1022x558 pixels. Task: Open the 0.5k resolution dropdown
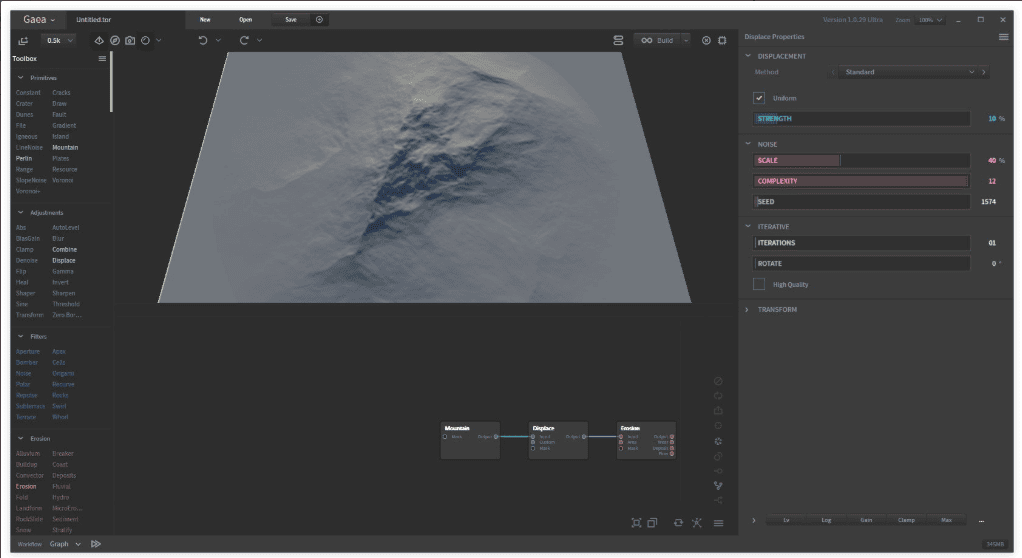(59, 40)
